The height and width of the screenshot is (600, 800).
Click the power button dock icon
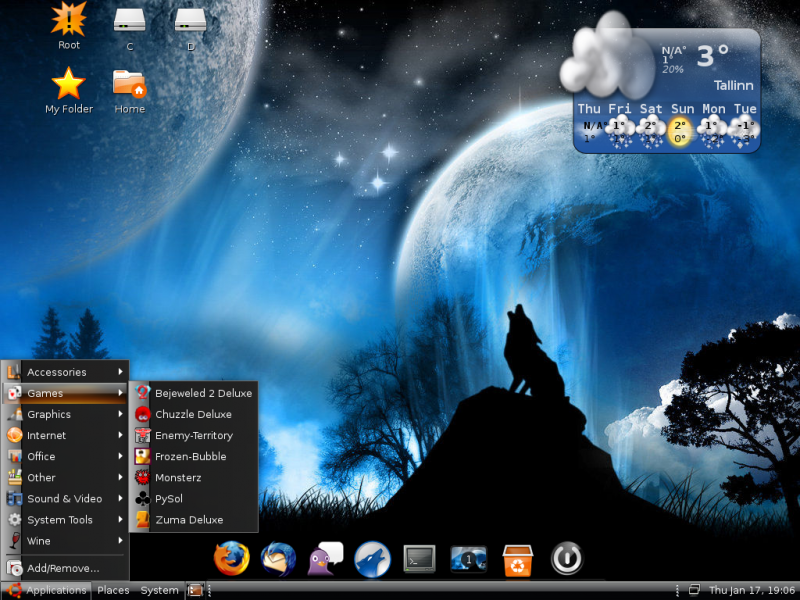click(566, 558)
